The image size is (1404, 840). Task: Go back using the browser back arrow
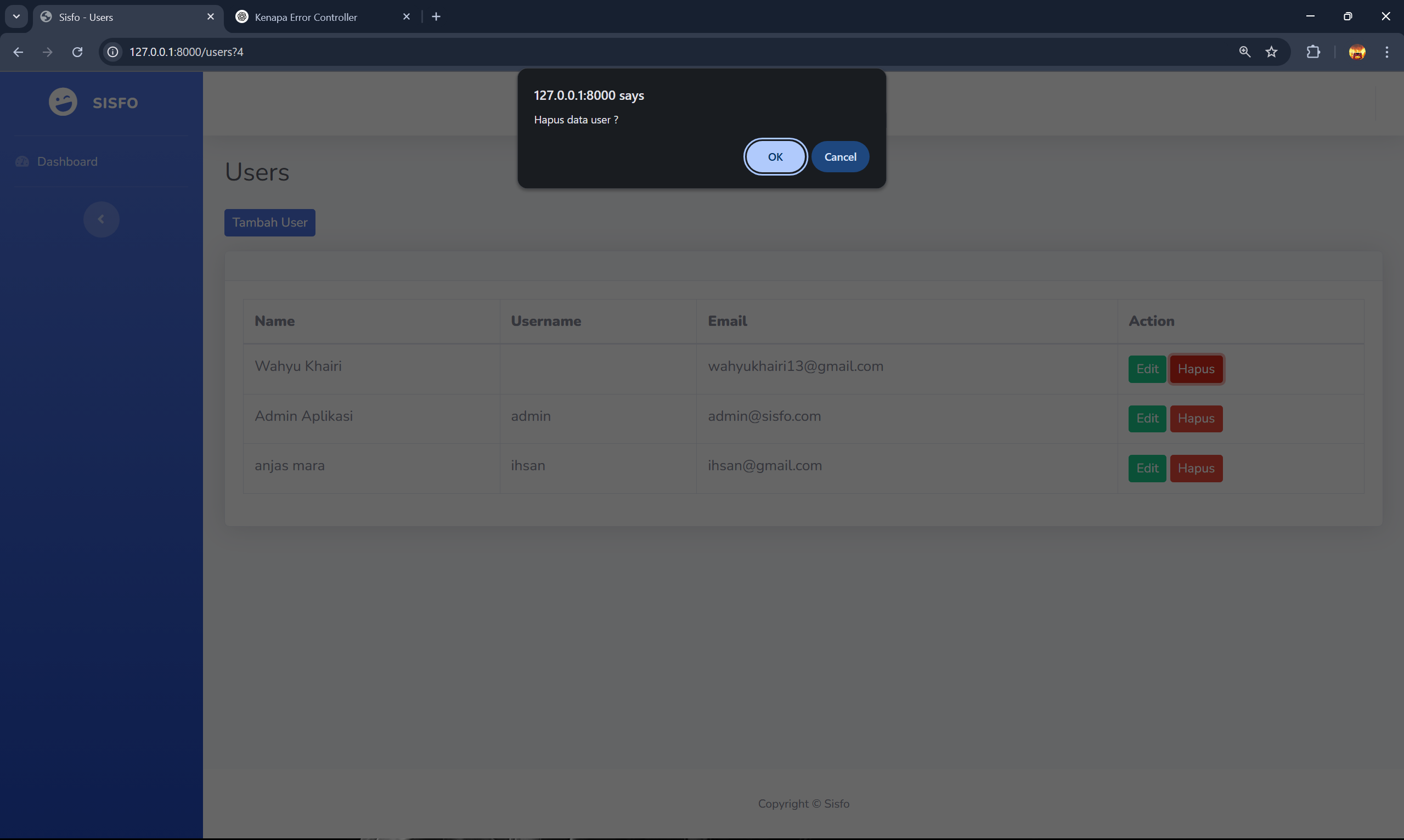(18, 52)
